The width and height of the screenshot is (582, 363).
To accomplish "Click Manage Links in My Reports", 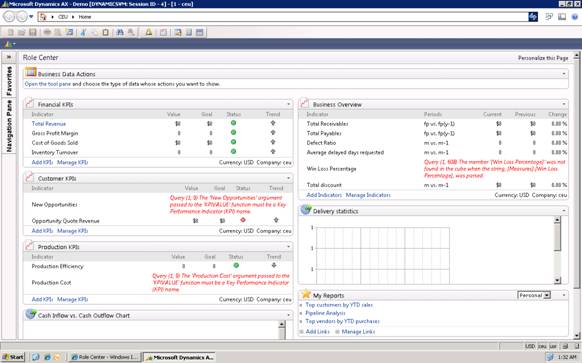I will (358, 331).
